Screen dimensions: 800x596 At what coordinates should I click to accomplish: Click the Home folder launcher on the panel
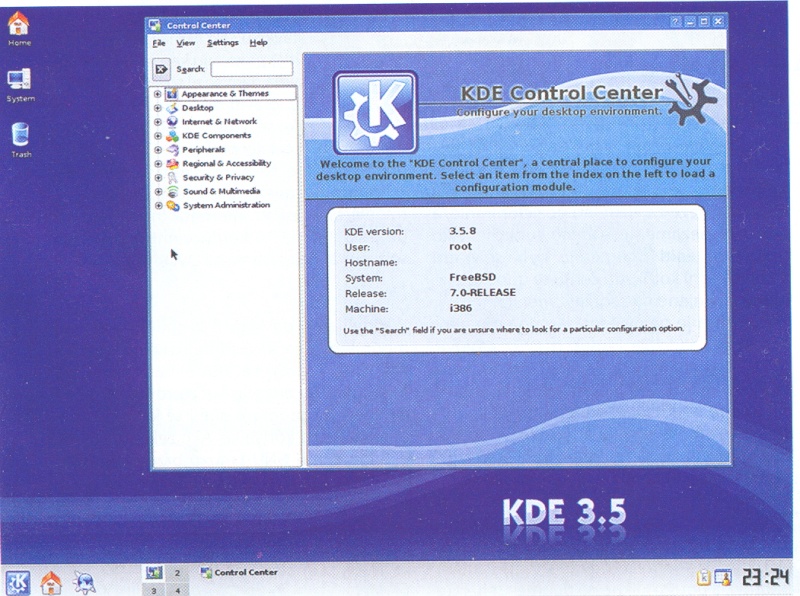[x=51, y=582]
